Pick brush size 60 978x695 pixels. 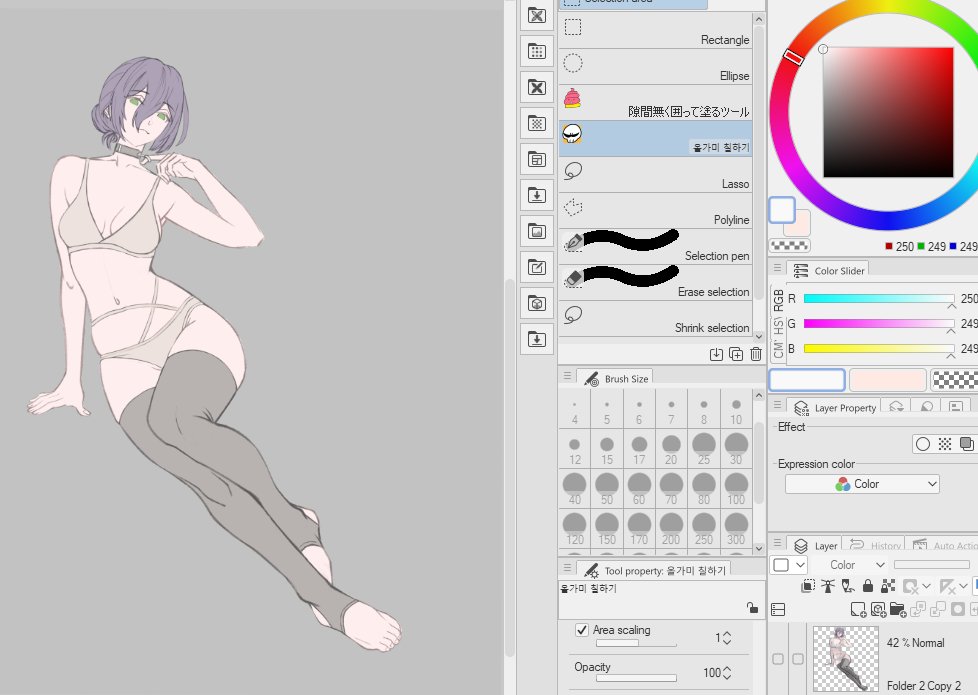click(x=639, y=488)
